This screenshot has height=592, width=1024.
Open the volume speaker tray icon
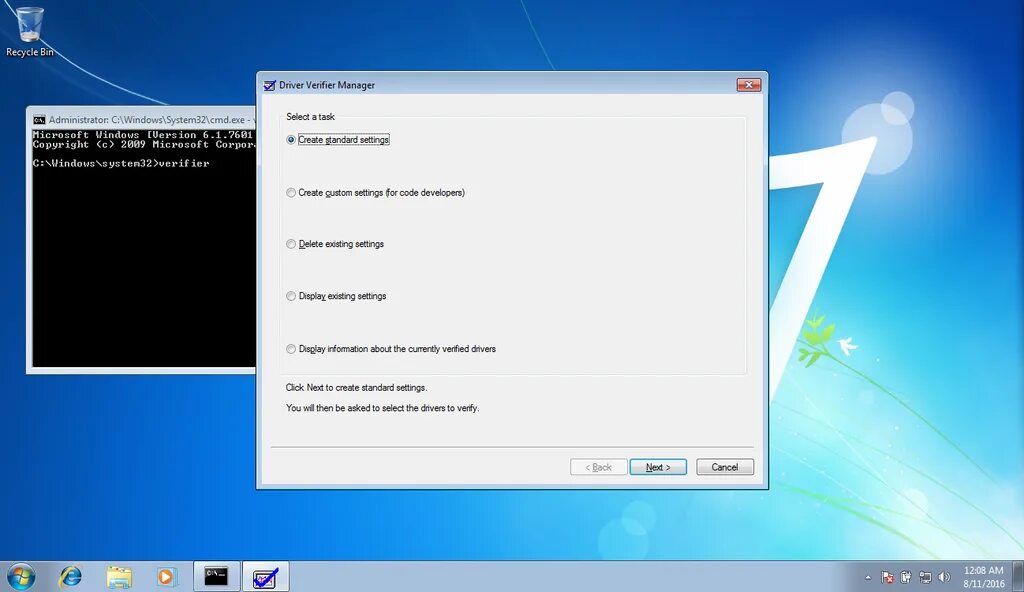(x=944, y=577)
